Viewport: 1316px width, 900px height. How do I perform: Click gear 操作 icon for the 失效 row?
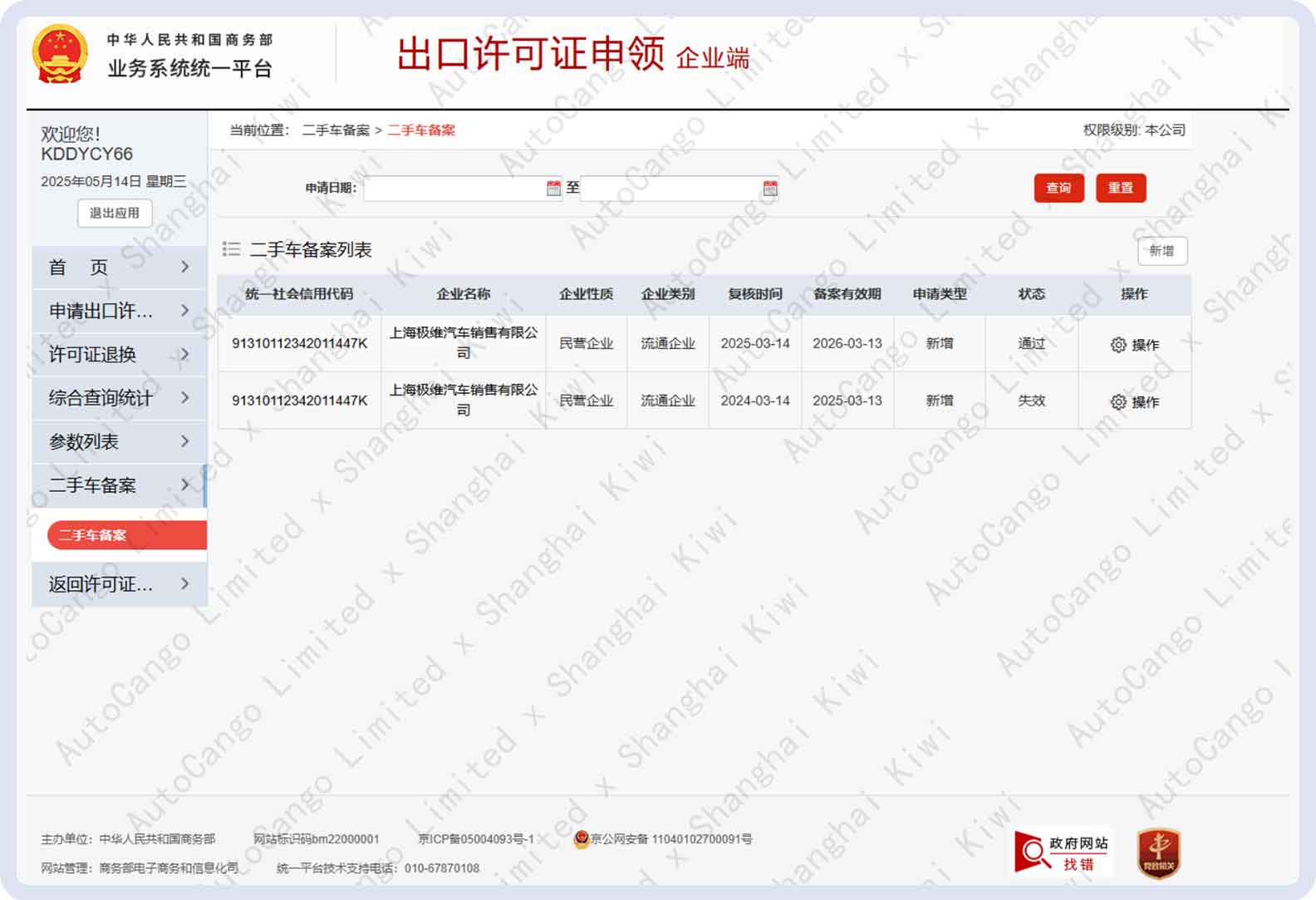pyautogui.click(x=1118, y=402)
